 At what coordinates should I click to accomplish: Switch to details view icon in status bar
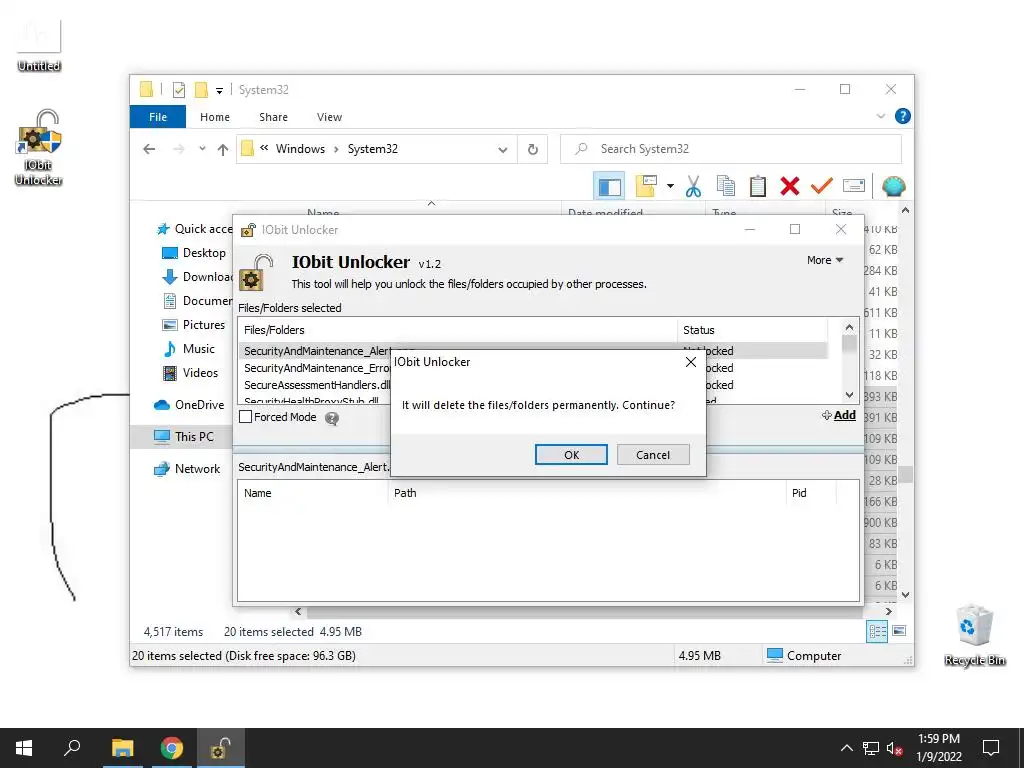pos(877,631)
